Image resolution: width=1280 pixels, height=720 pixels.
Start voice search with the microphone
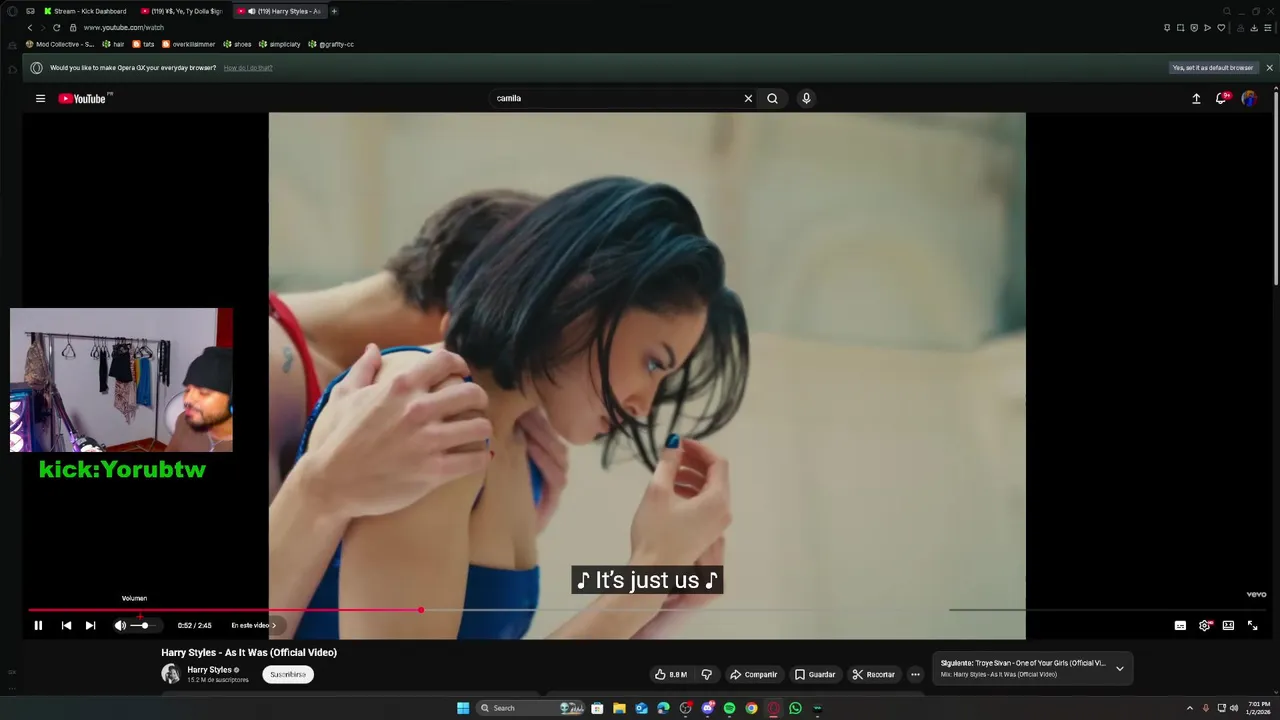pos(806,98)
